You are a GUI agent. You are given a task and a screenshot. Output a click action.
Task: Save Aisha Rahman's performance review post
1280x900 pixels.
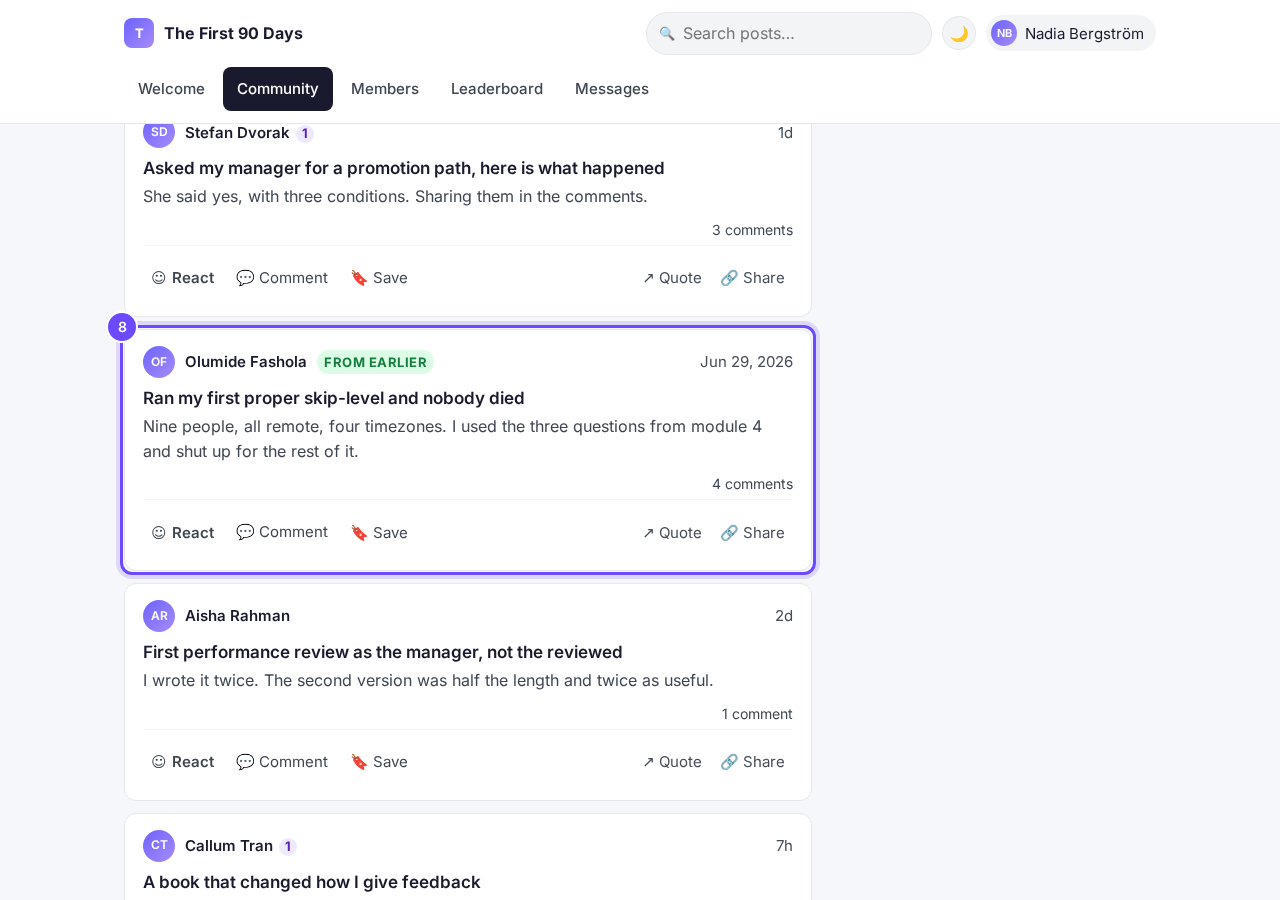click(379, 762)
